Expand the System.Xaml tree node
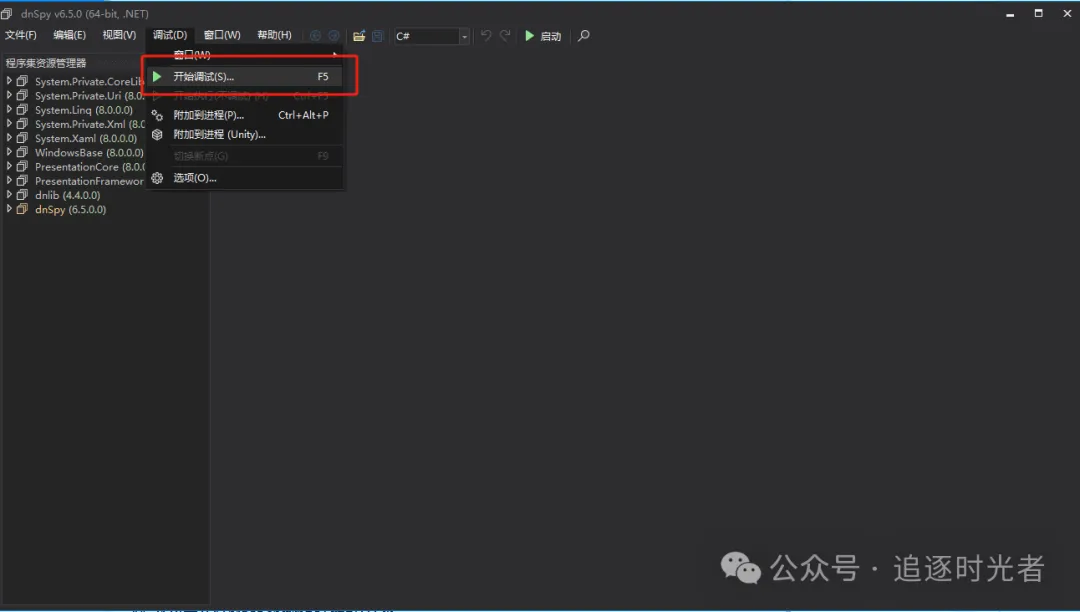 point(9,138)
